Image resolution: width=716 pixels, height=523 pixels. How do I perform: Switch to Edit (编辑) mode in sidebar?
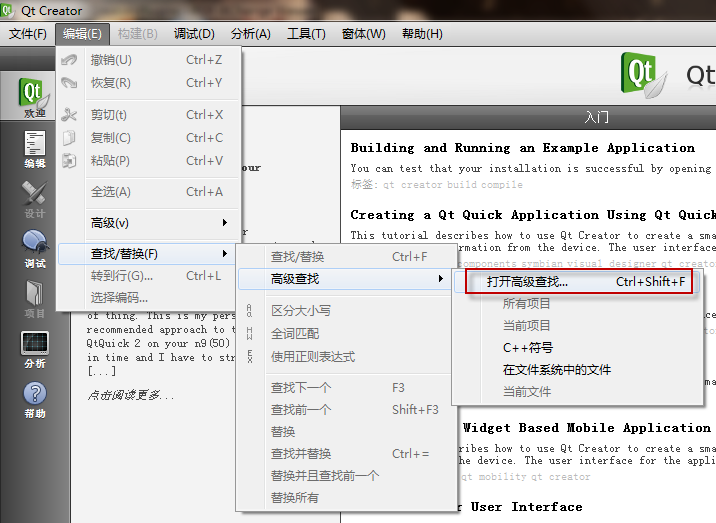(35, 149)
